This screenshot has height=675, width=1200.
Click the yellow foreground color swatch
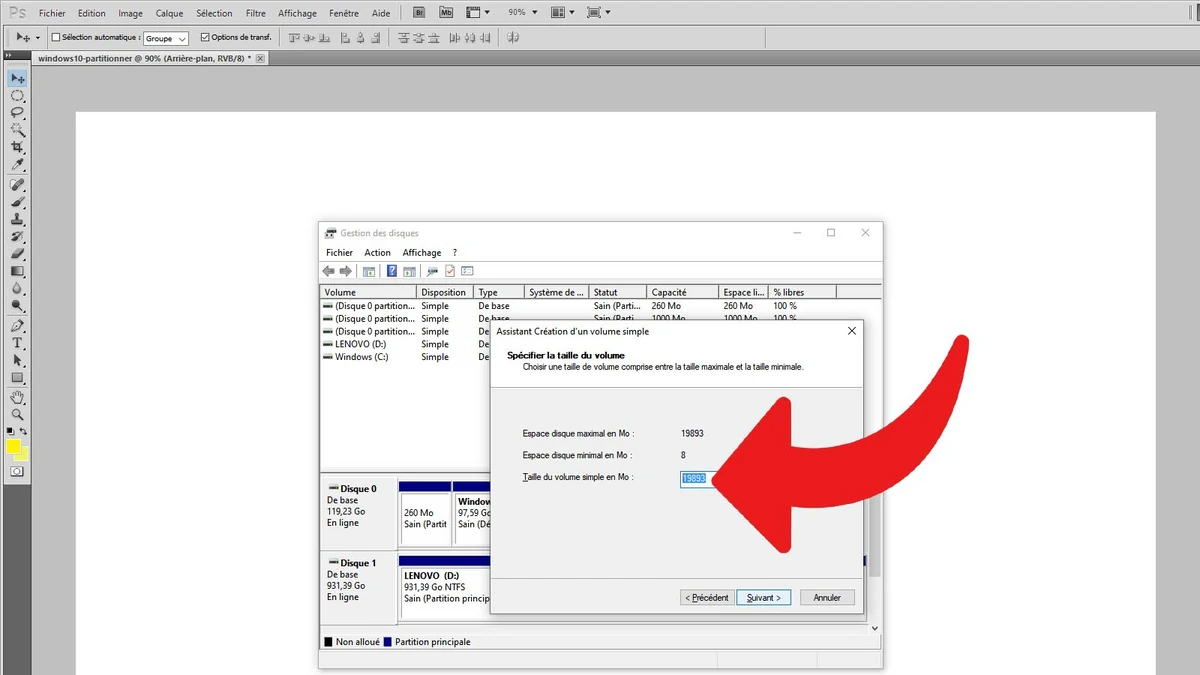tap(13, 446)
